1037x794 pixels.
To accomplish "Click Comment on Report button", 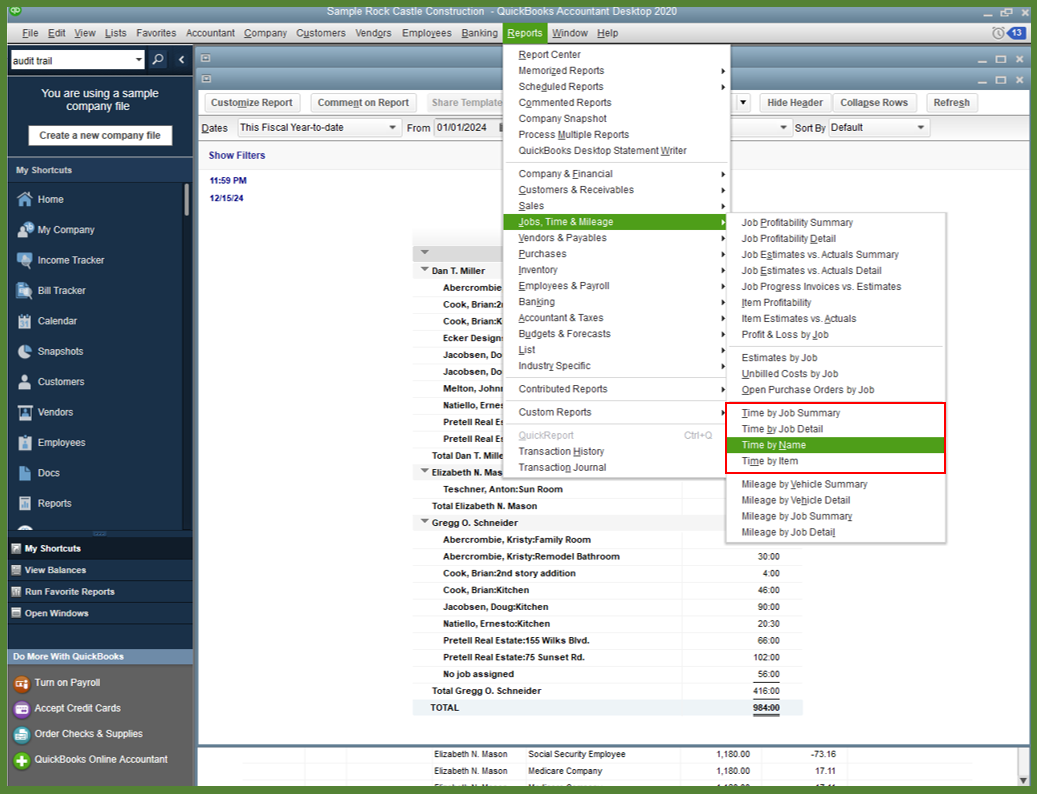I will click(x=363, y=102).
